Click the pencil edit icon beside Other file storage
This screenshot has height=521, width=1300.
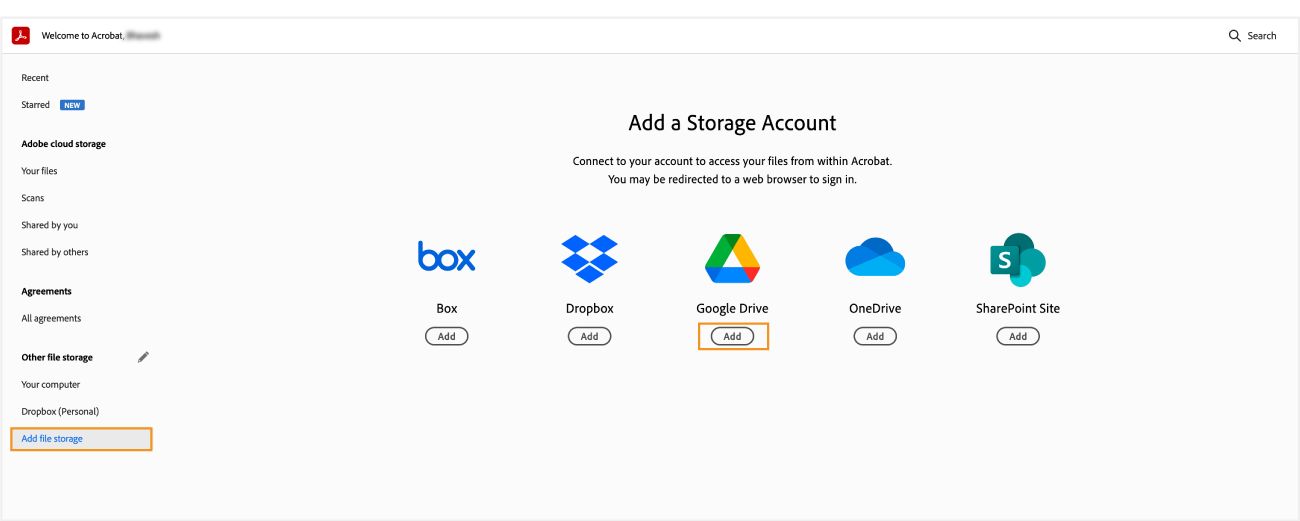(143, 356)
